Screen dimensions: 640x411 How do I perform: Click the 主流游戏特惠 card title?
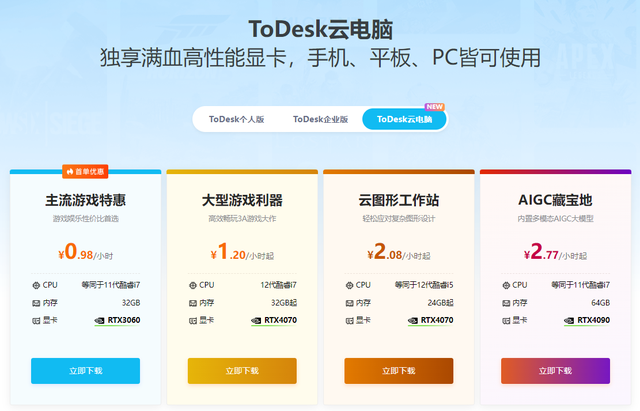[x=85, y=200]
